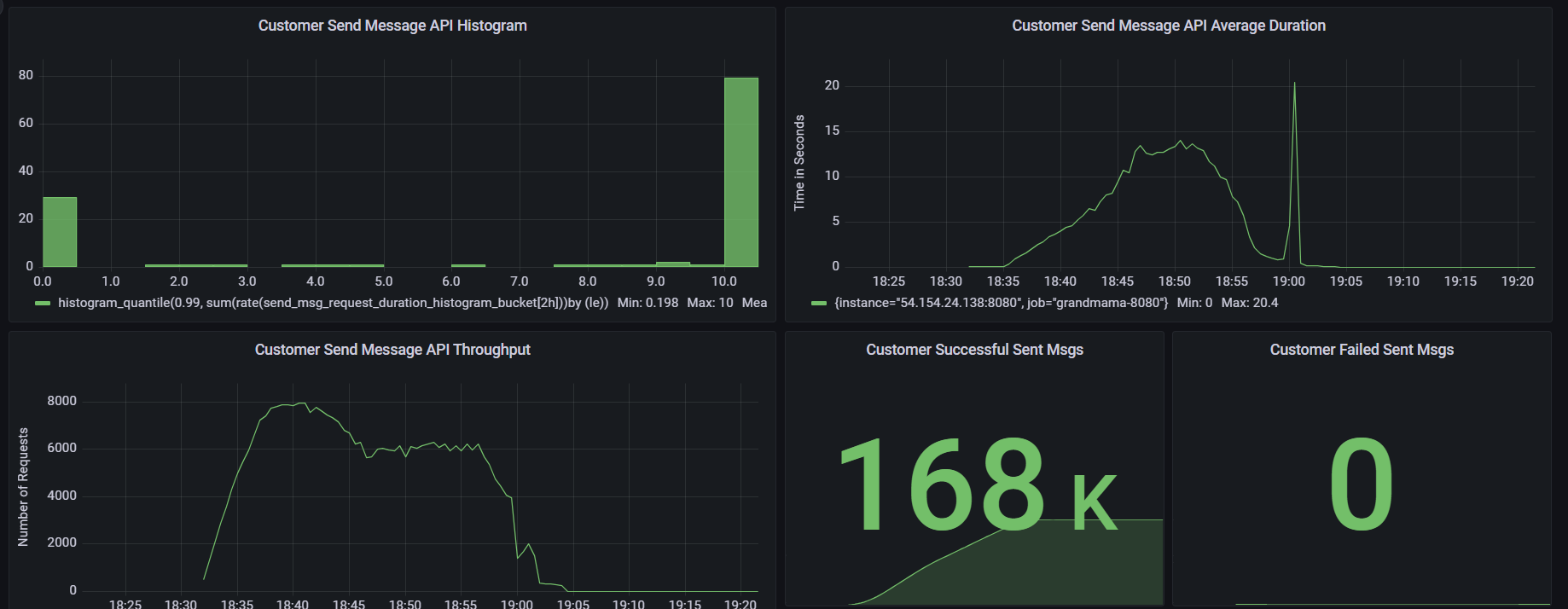Click the Customer Failed Sent Msgs panel title
This screenshot has width=1568, height=609.
(x=1362, y=350)
